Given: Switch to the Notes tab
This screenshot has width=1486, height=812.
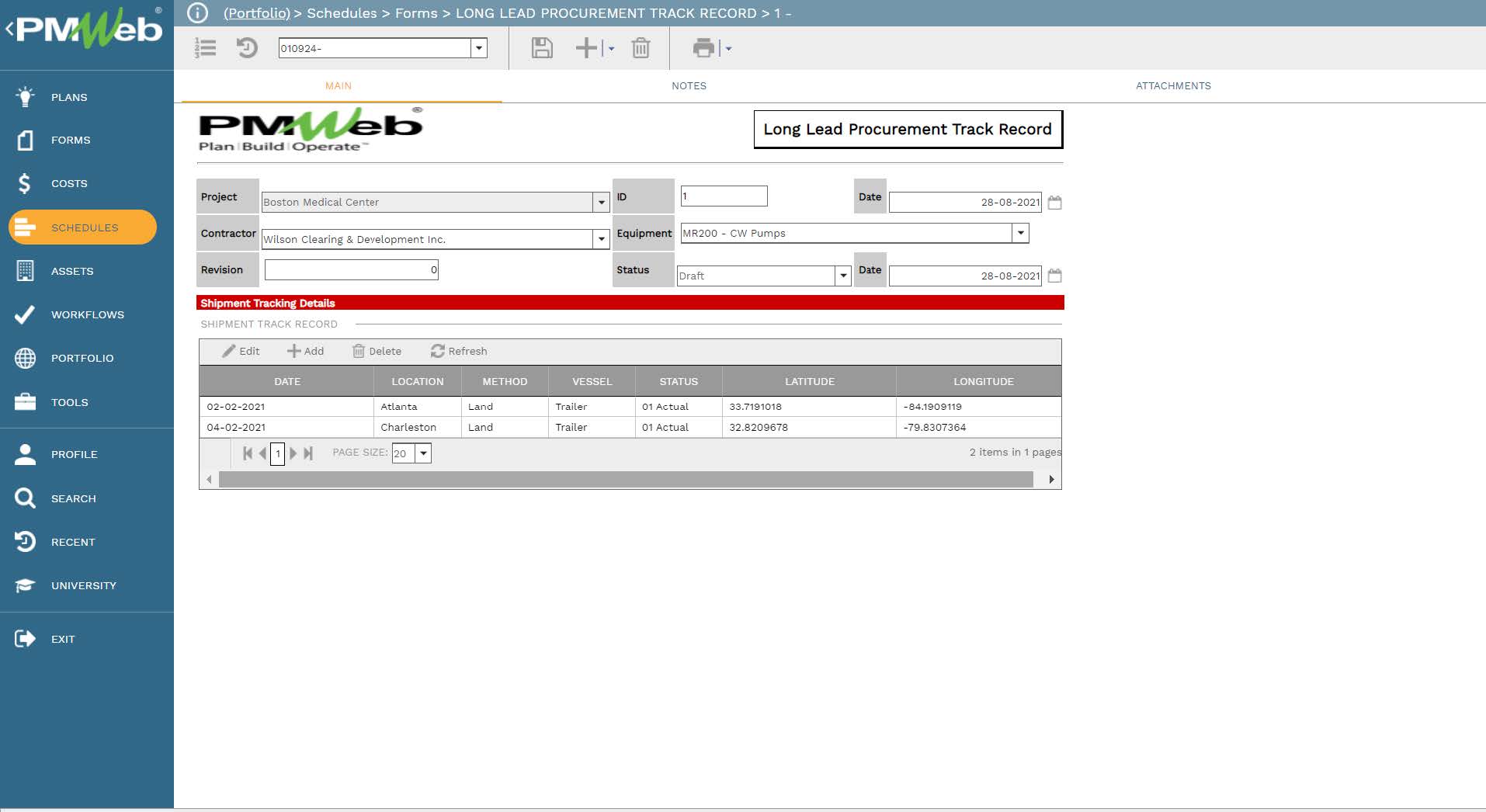Looking at the screenshot, I should pyautogui.click(x=689, y=86).
